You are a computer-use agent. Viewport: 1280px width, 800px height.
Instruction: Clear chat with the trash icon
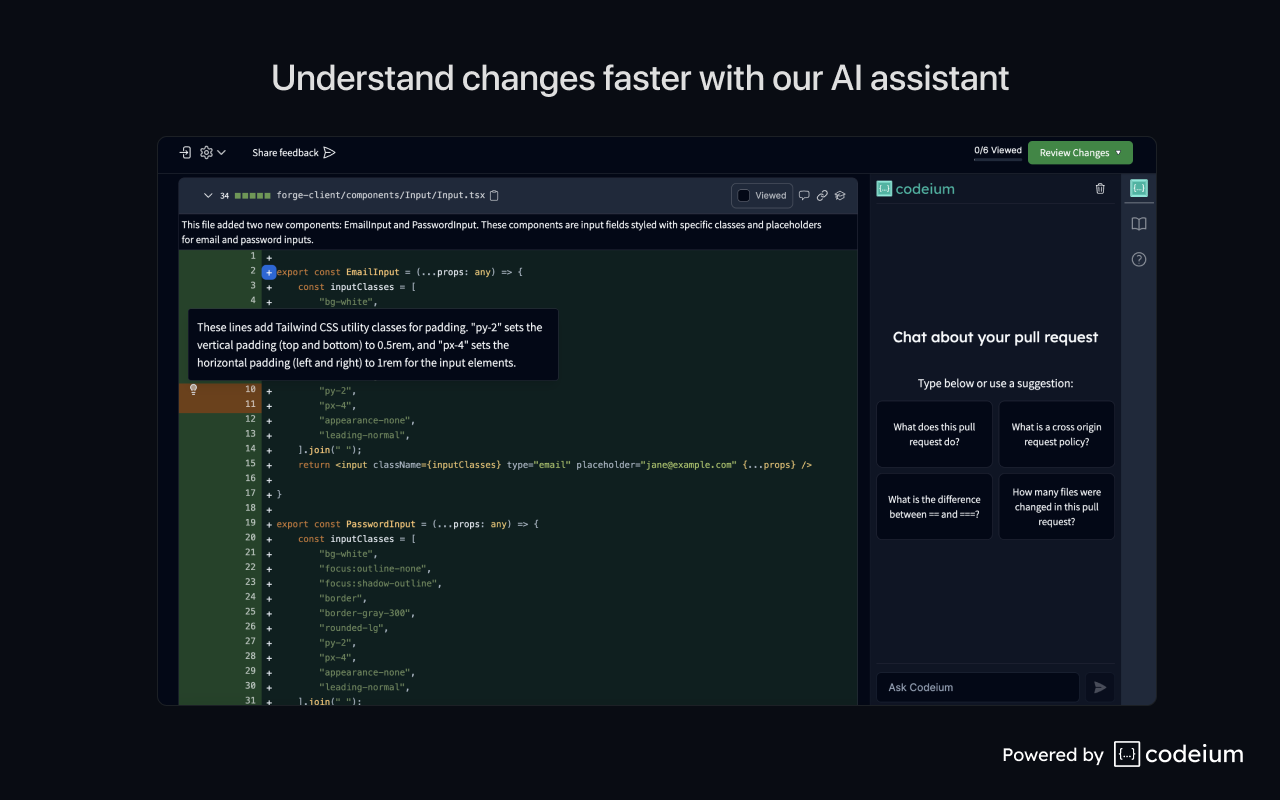coord(1100,188)
